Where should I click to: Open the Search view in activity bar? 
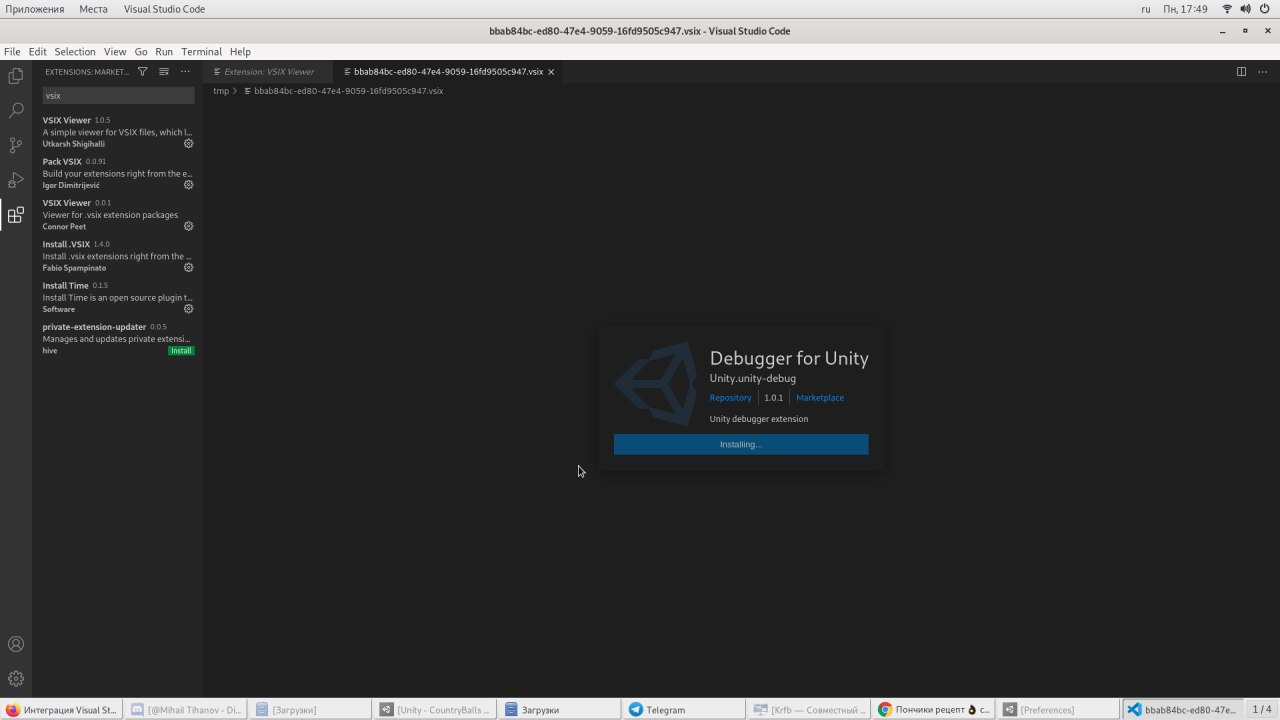tap(16, 110)
